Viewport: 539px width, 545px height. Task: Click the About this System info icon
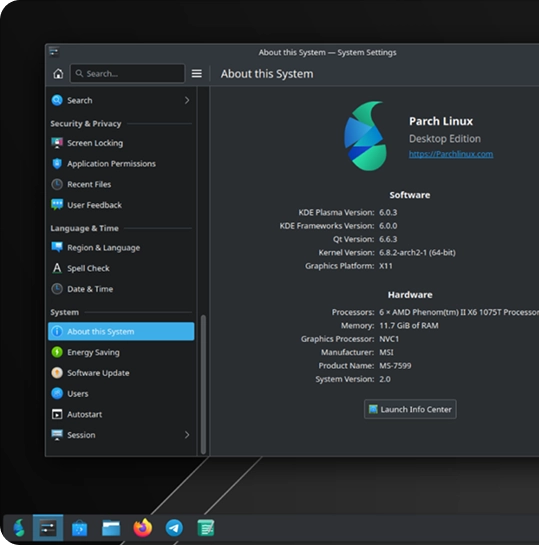coord(57,332)
